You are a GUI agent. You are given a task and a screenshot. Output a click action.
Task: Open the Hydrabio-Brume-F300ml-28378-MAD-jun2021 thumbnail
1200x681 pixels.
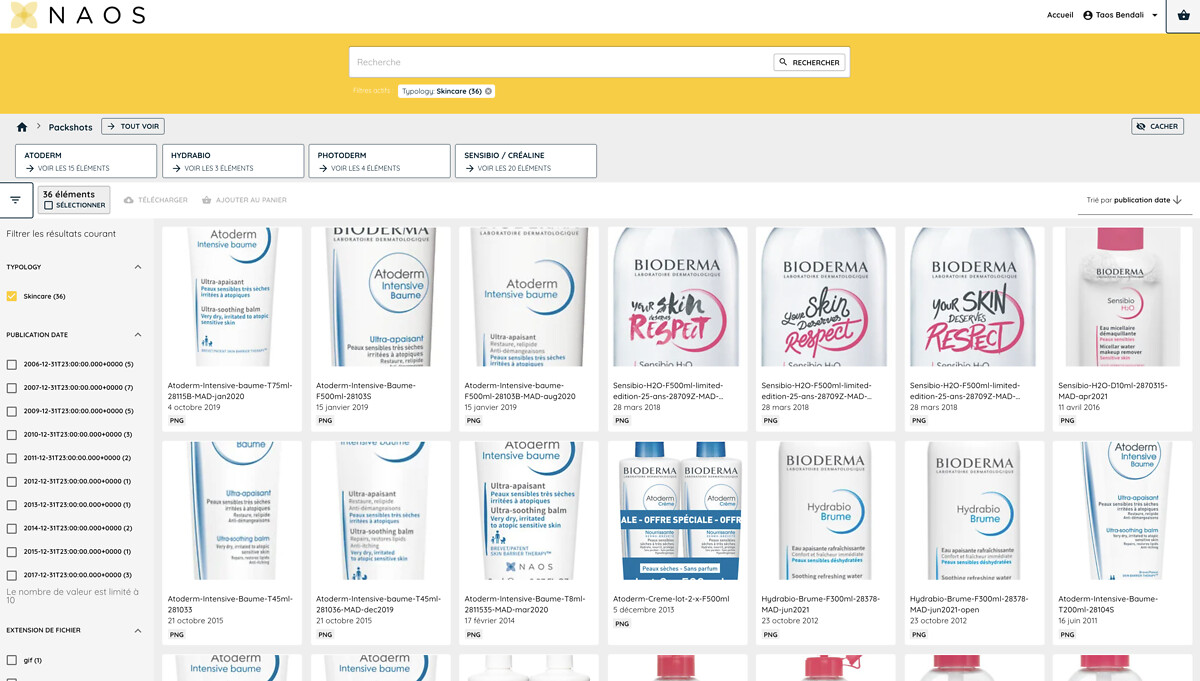coord(826,511)
